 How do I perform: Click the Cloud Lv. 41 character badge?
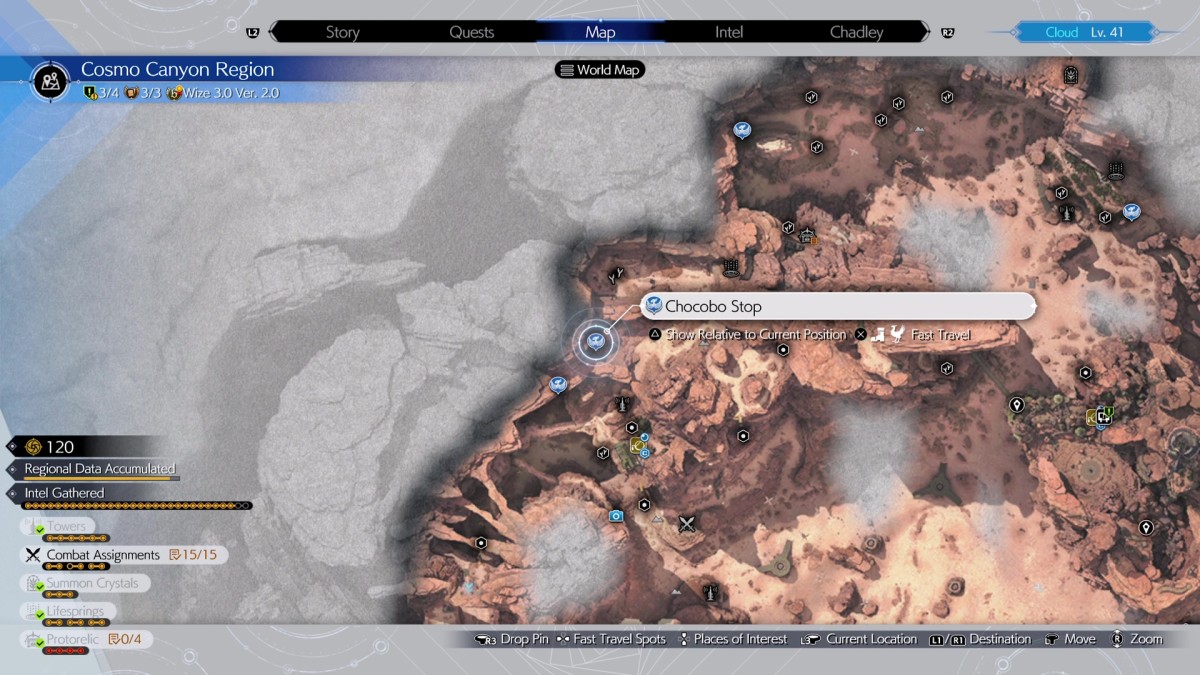(1084, 32)
